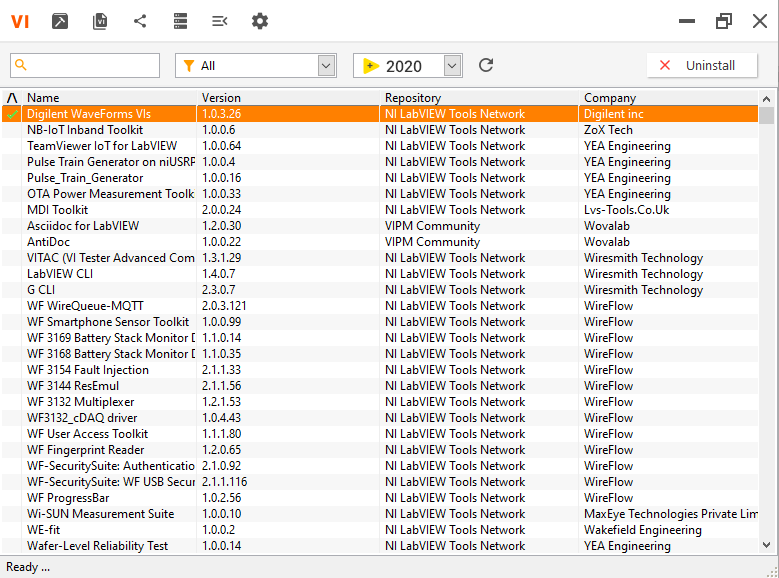Viewport: 779px width, 578px height.
Task: Select OTA Power Measurement Toolkit row
Action: (x=380, y=194)
